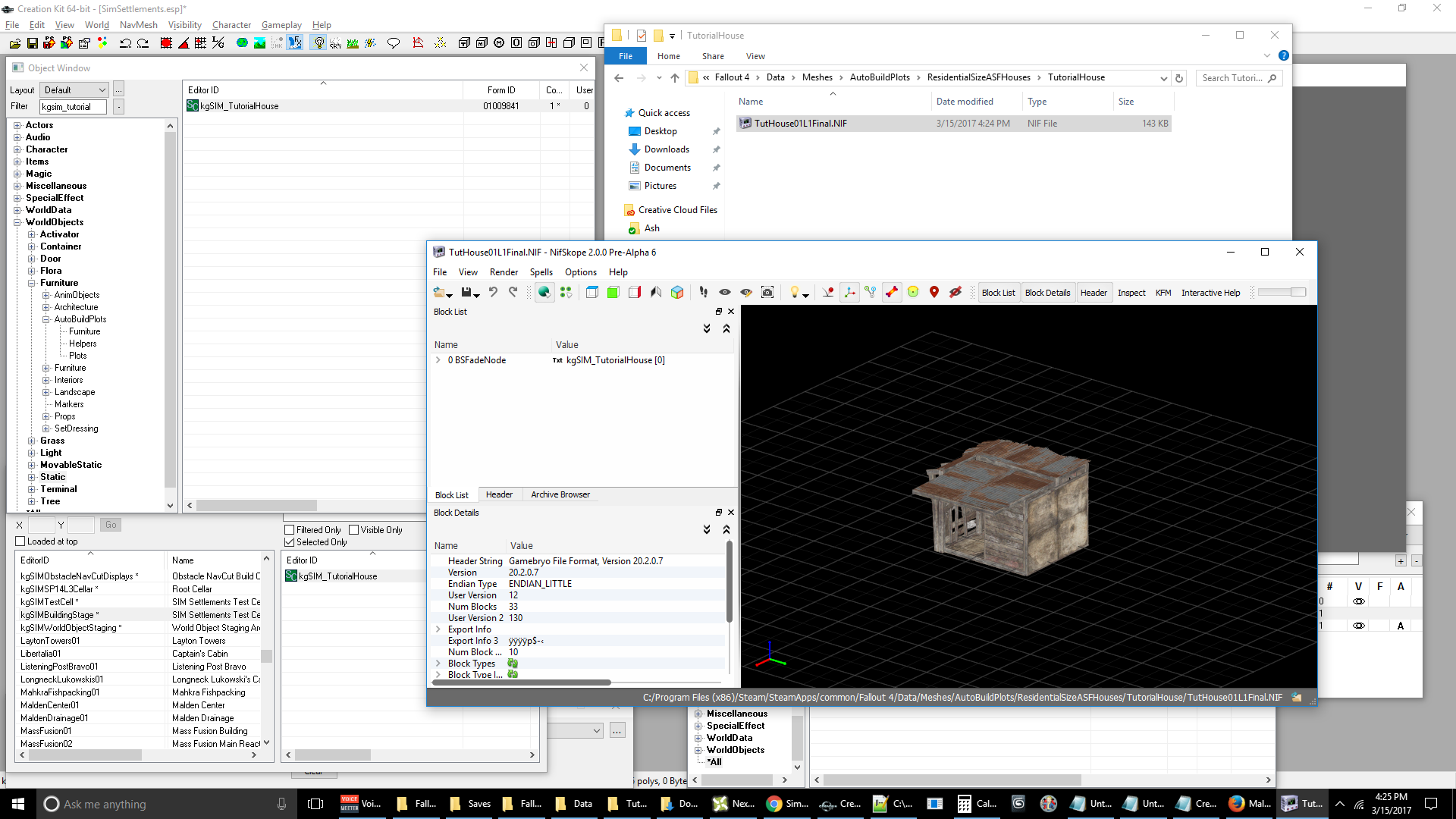Expand the Block Types row in Block Details
Screen dimensions: 1456x819
coord(438,664)
